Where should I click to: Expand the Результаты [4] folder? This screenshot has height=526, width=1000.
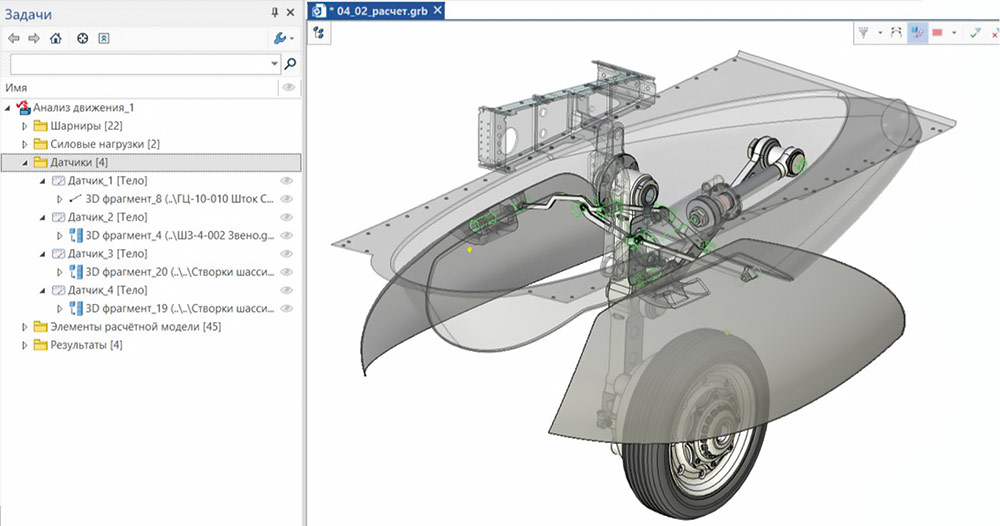26,345
